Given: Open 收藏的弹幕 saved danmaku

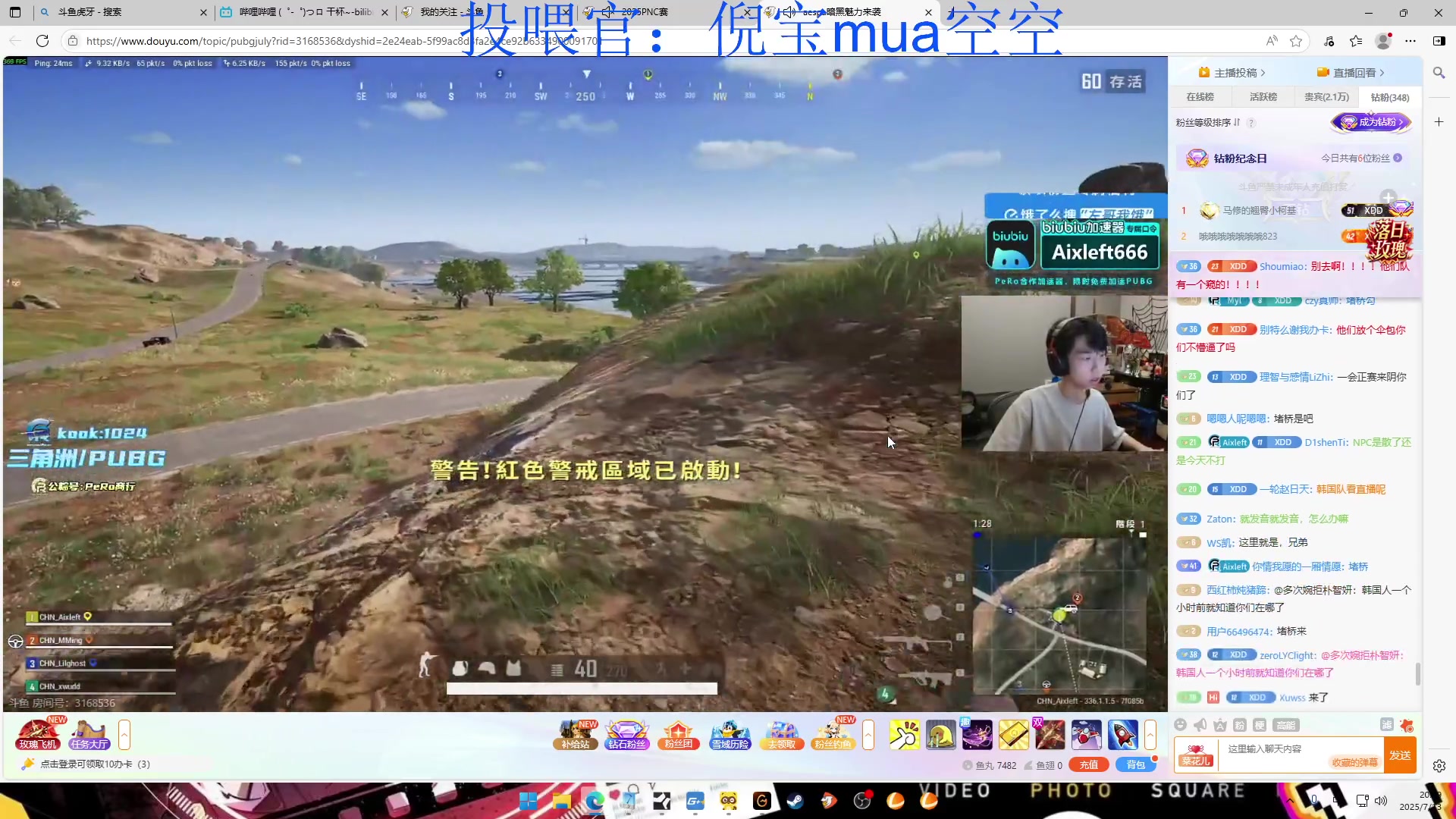Looking at the screenshot, I should [x=1355, y=763].
